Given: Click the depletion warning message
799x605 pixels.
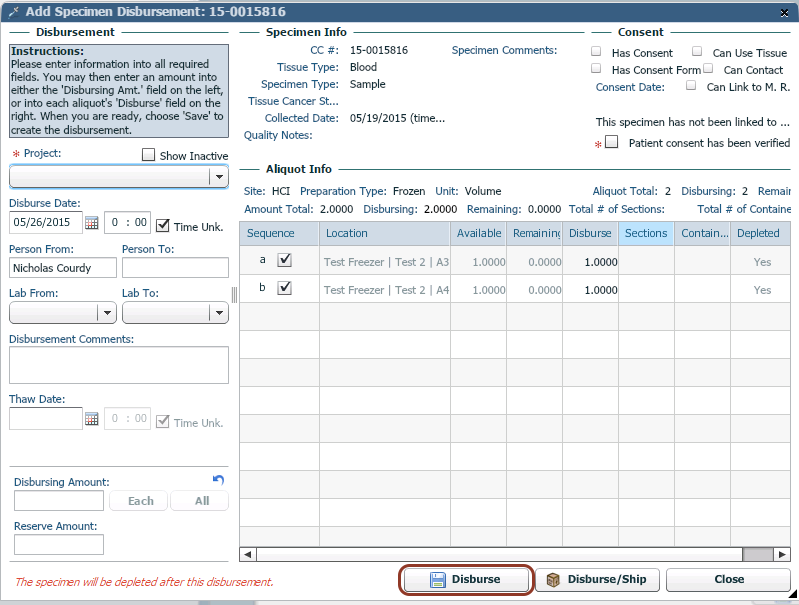Looking at the screenshot, I should pyautogui.click(x=144, y=582).
